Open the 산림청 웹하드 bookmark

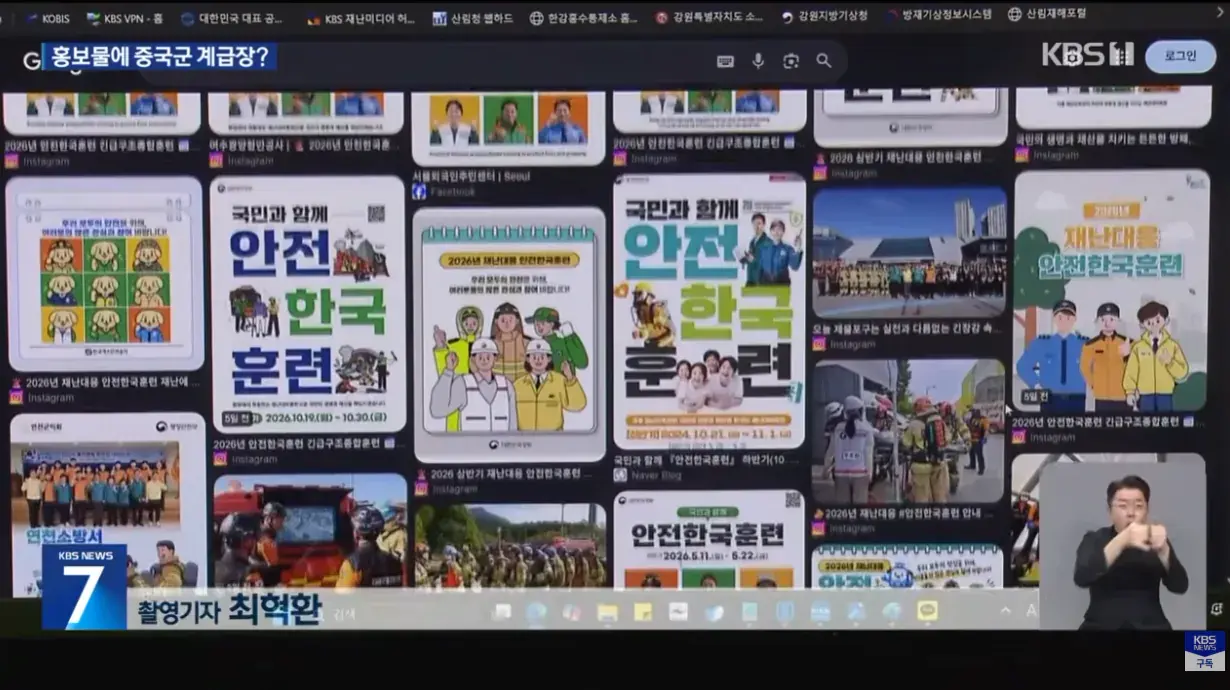pos(473,18)
